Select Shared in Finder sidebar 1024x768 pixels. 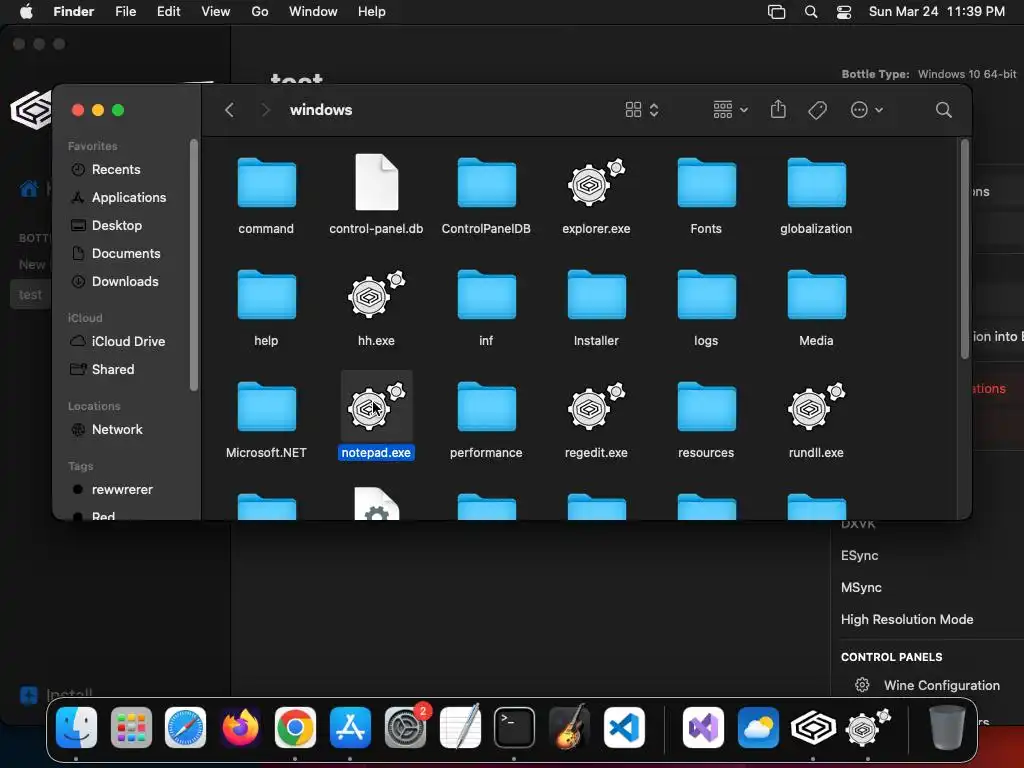112,370
